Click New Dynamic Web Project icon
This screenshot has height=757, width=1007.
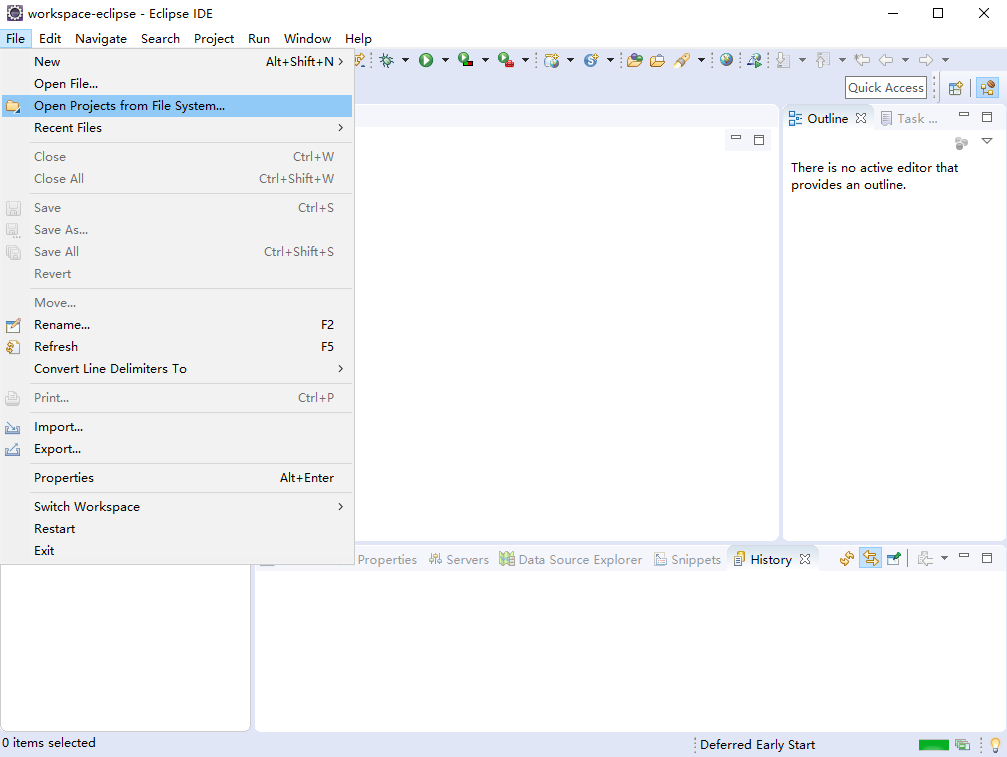coord(551,60)
